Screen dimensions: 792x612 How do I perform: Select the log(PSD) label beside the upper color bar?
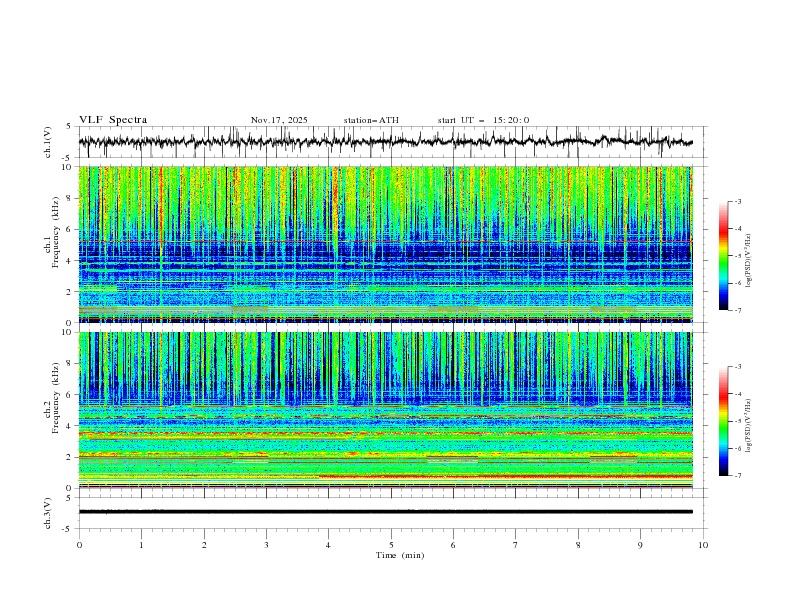[x=749, y=261]
